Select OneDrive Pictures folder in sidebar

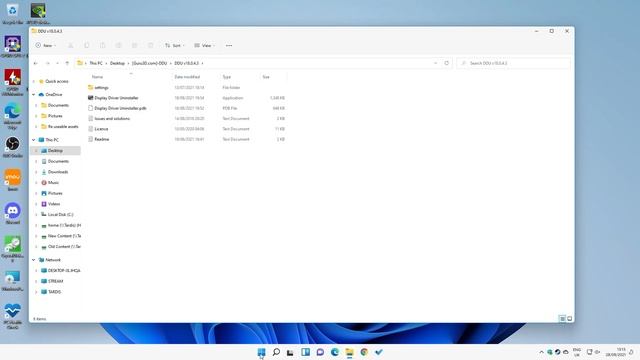55,116
